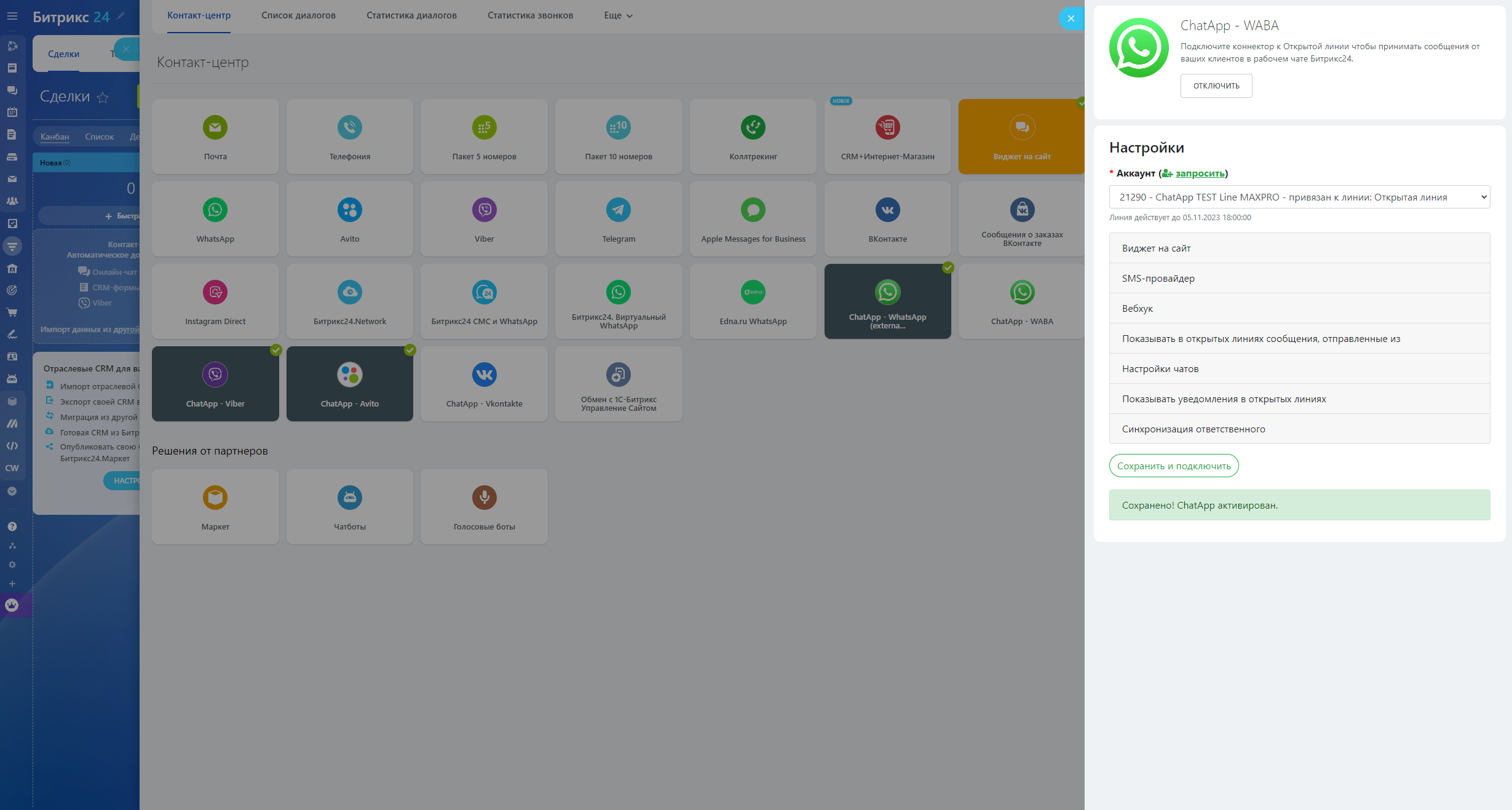Open the Голосовые боты tile
The image size is (1512, 810).
click(484, 507)
